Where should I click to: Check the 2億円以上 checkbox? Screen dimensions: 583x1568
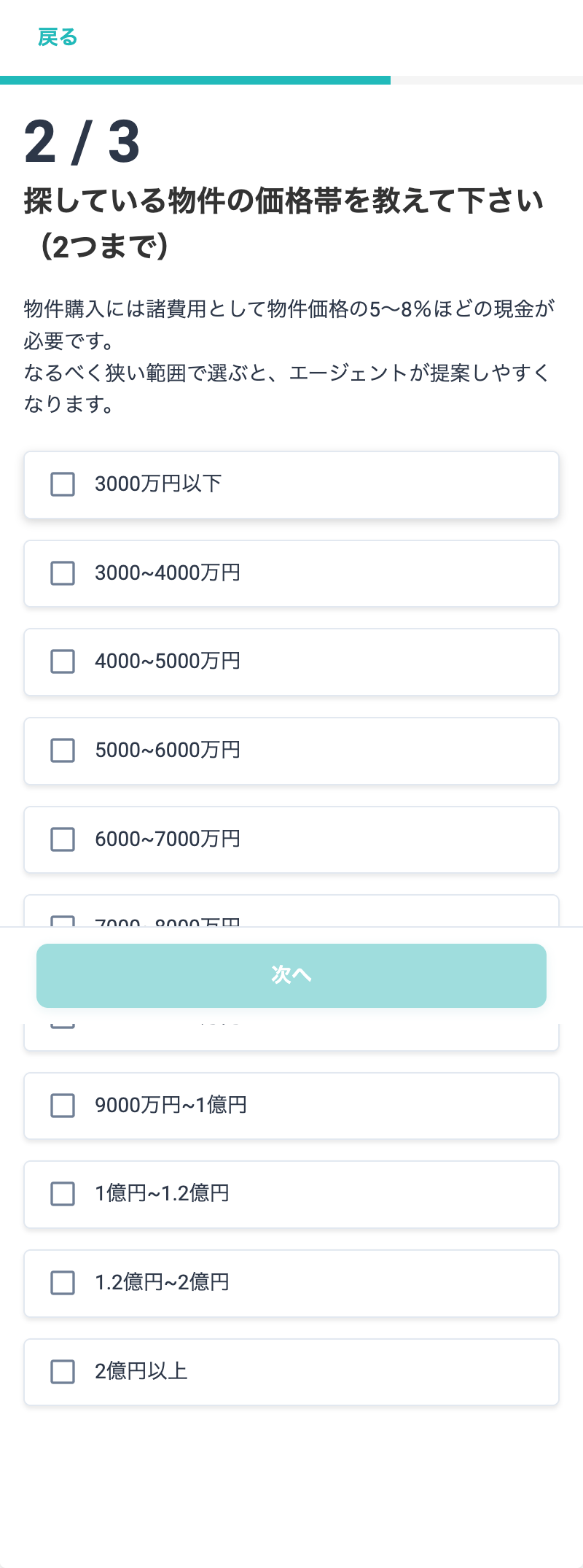pyautogui.click(x=63, y=1372)
